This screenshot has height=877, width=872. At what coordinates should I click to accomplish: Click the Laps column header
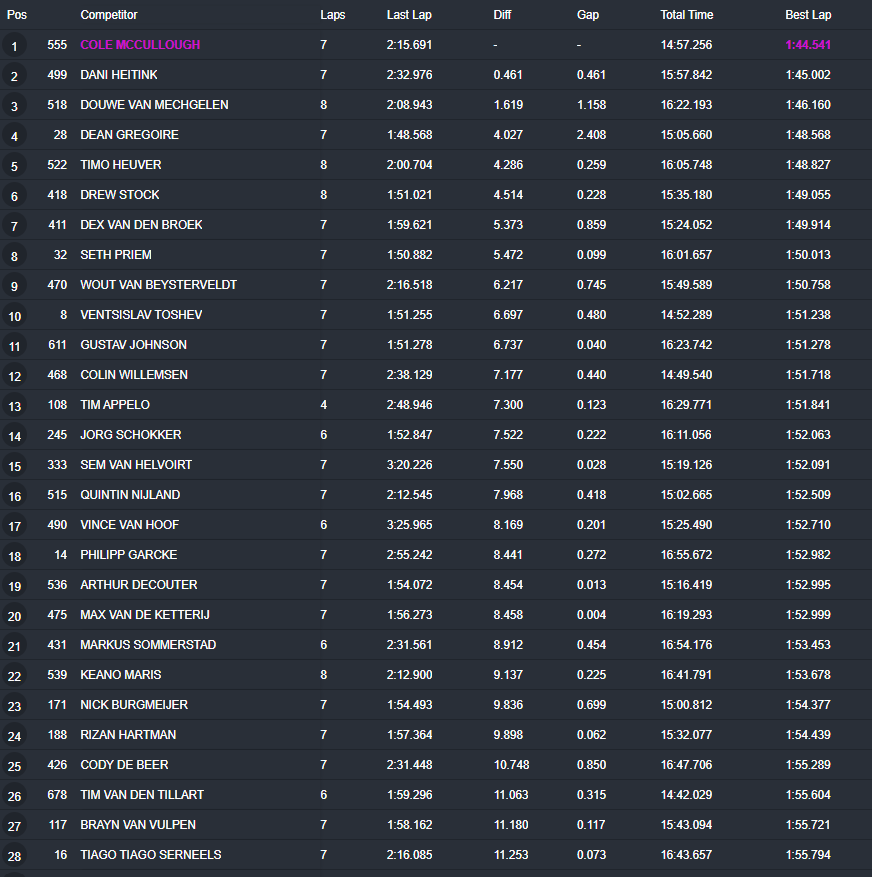tap(332, 15)
